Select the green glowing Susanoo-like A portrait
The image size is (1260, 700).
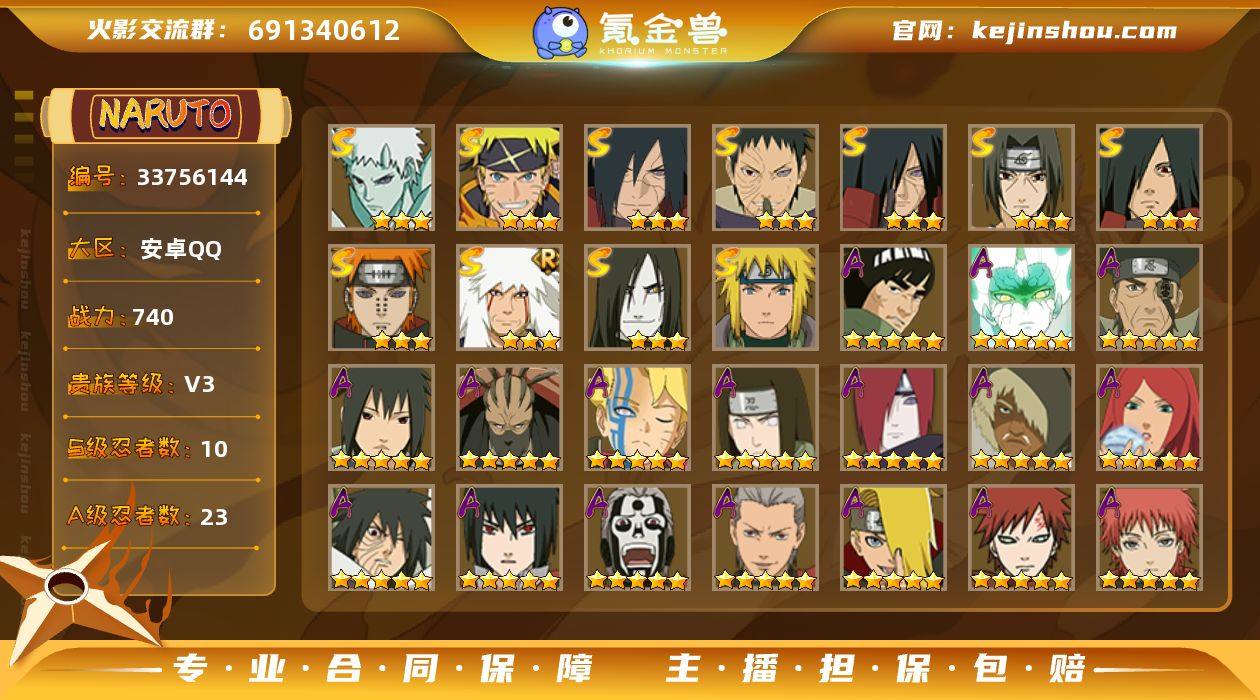coord(1021,298)
